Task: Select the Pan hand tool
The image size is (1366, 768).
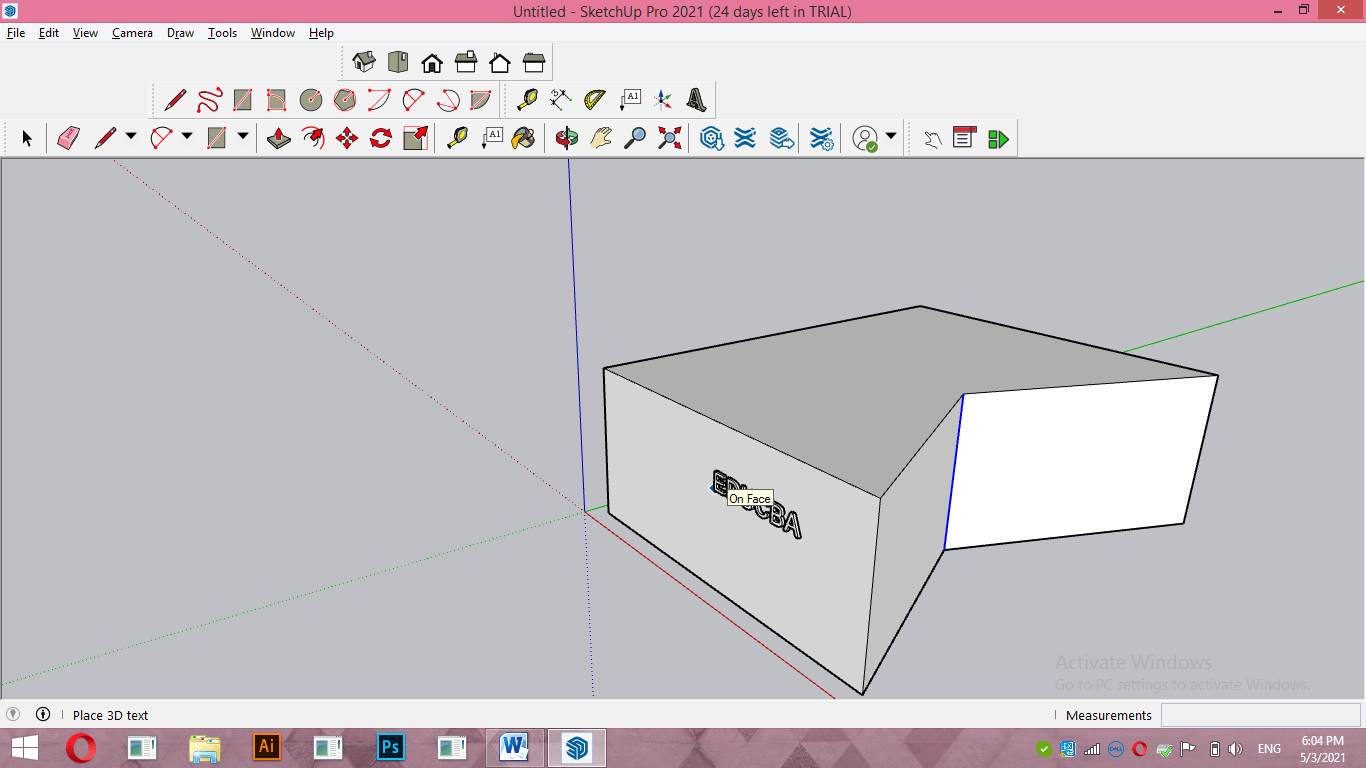Action: click(601, 138)
